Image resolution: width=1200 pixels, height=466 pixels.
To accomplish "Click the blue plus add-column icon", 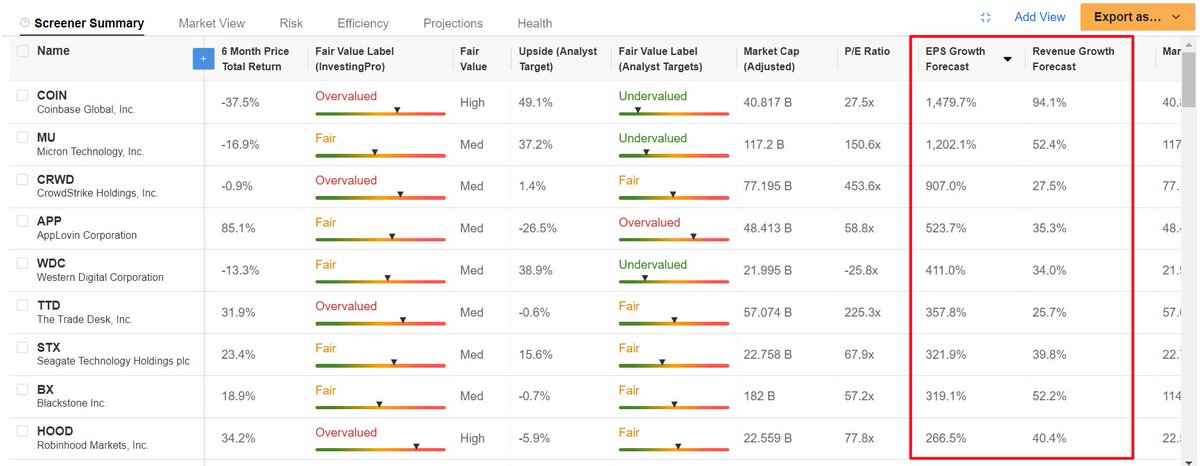I will click(x=203, y=60).
